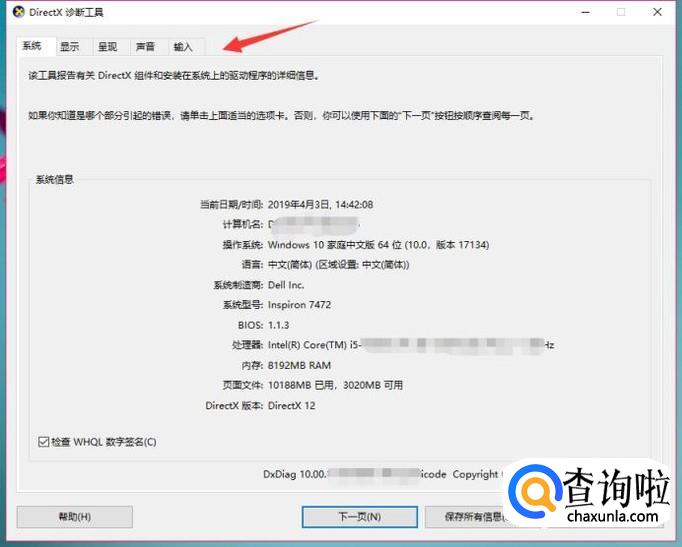Click the BIOS version 1.1.3
The height and width of the screenshot is (547, 682).
point(278,325)
